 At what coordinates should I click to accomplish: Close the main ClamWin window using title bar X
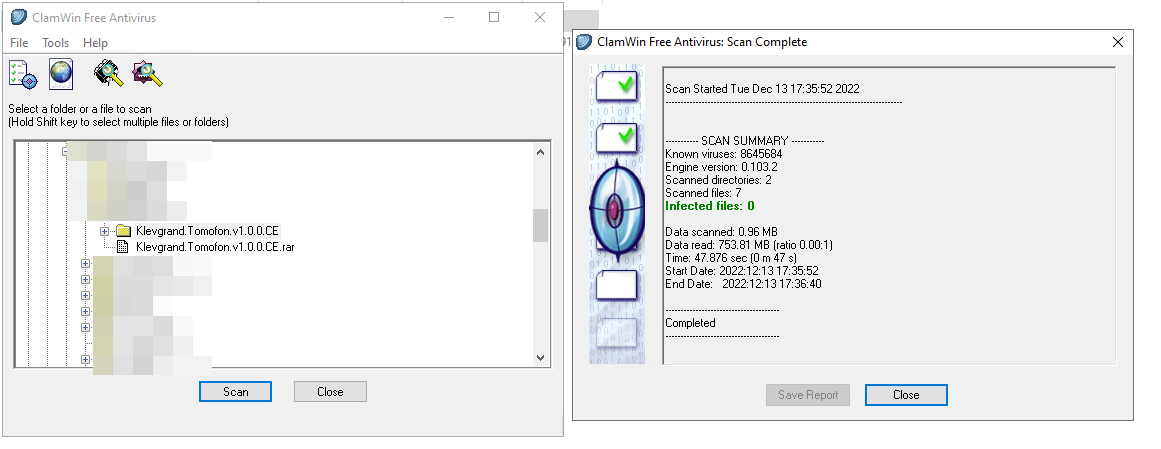coord(540,17)
